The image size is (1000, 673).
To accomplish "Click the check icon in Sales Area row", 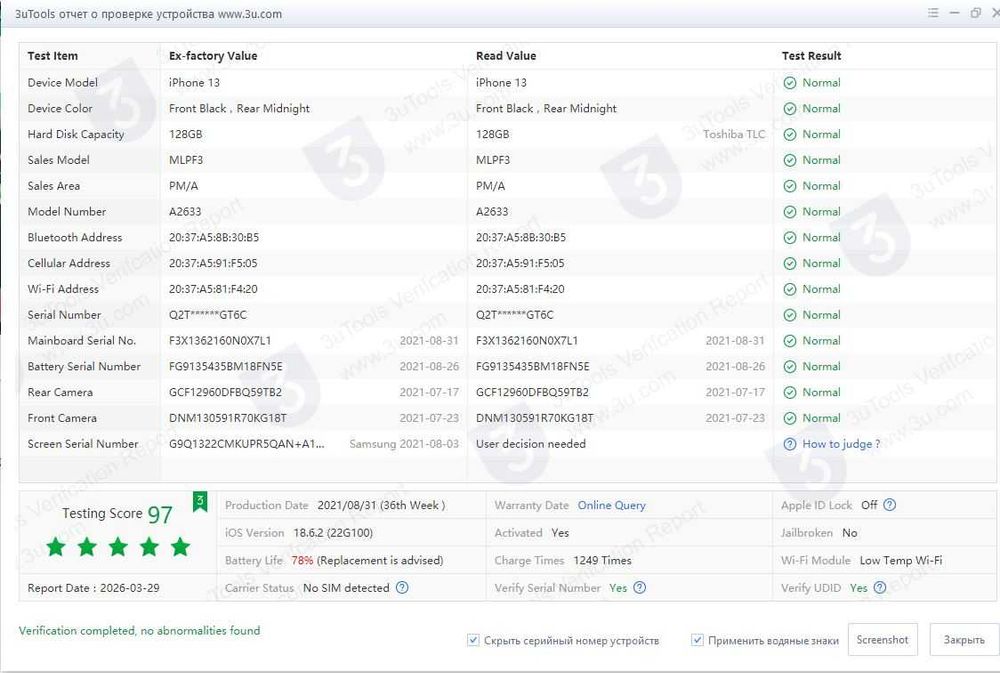I will 790,186.
